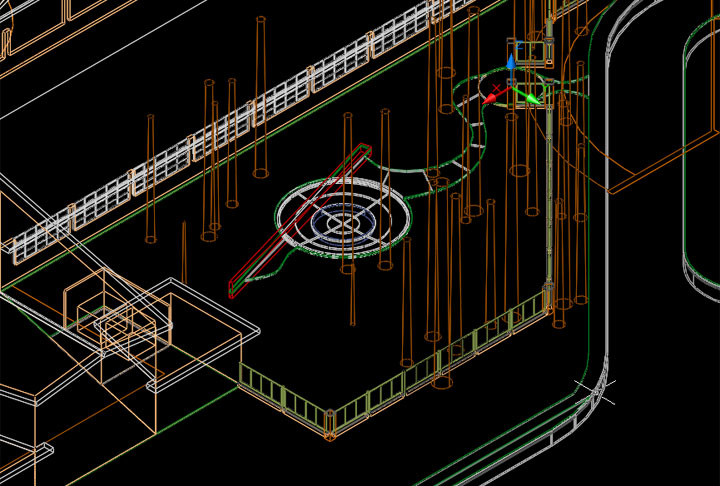Click the blue Z-axis arrow of the gizmo
Viewport: 720px width, 486px height.
(511, 64)
